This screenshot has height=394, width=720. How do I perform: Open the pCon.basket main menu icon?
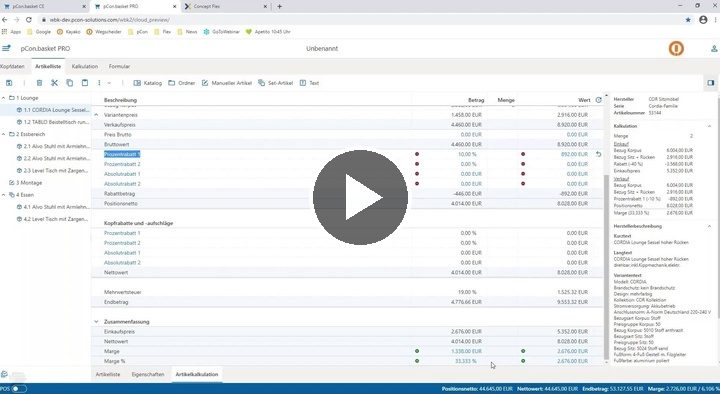[x=6, y=48]
